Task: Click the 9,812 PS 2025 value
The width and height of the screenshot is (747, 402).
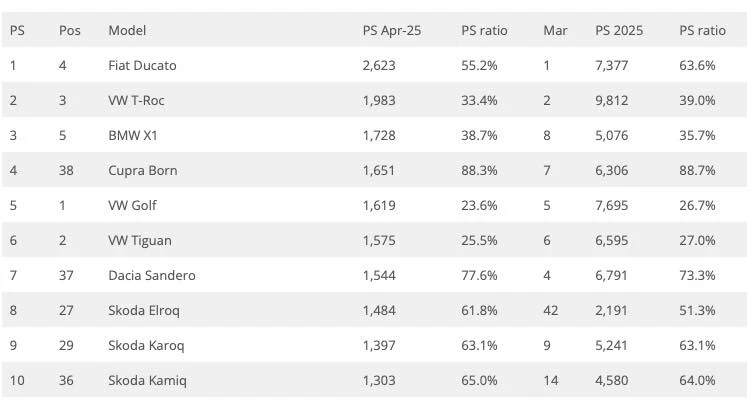Action: click(611, 100)
